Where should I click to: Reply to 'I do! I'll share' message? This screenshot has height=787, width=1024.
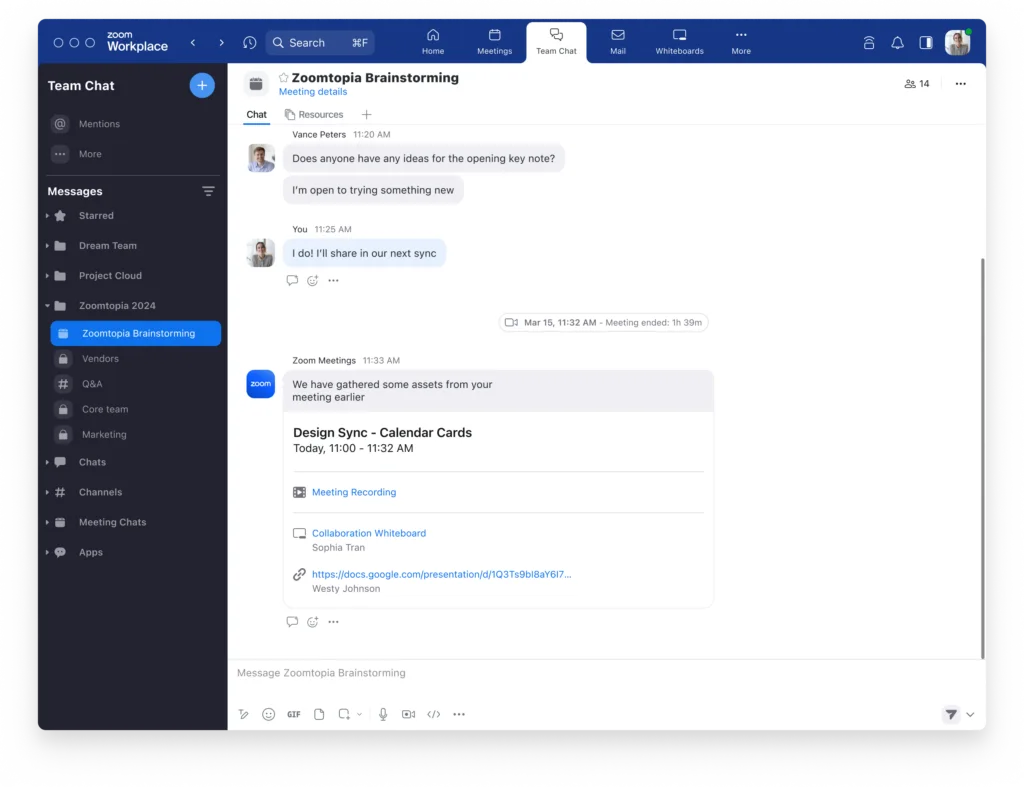point(292,280)
